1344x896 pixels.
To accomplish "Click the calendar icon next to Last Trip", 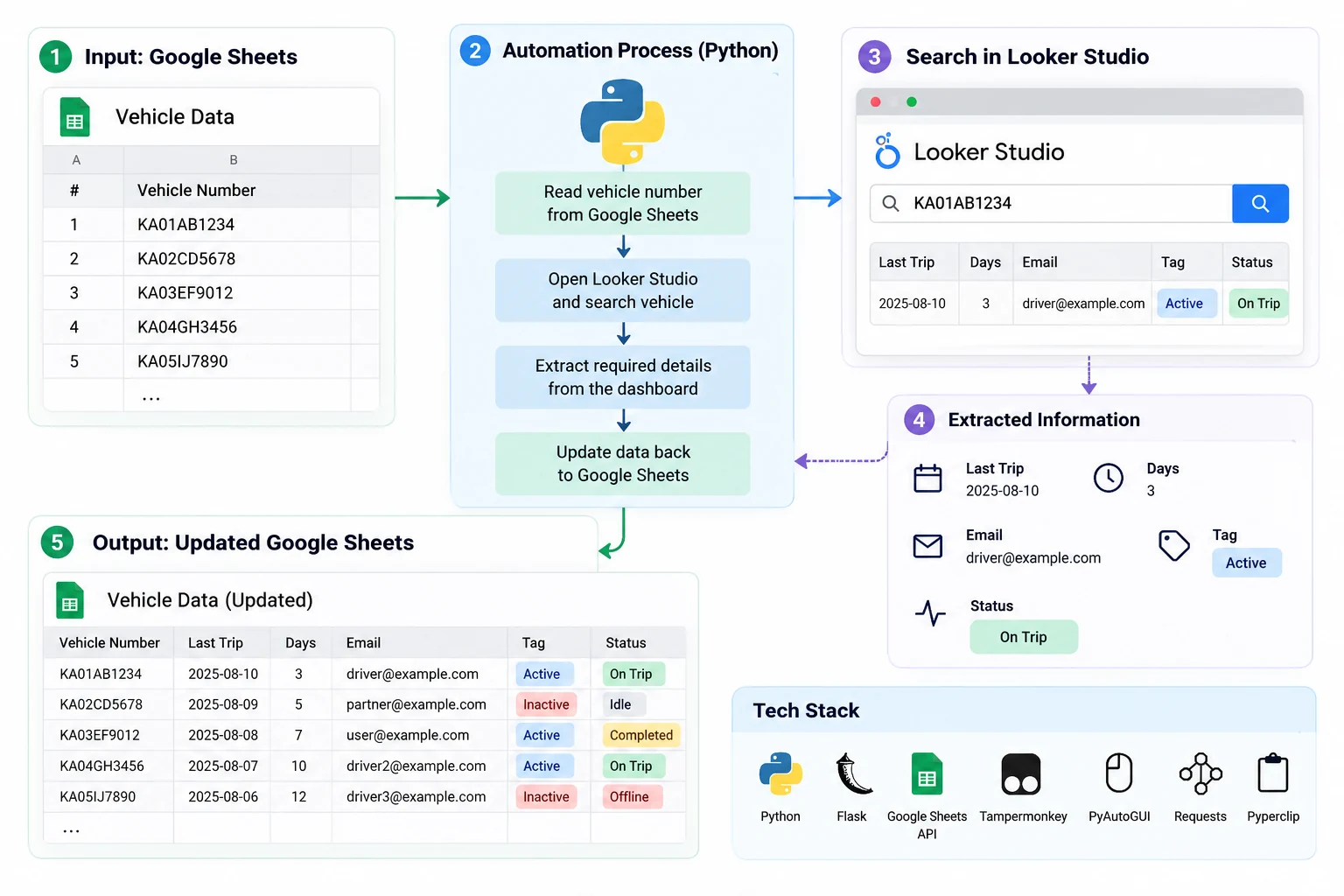I will click(927, 479).
